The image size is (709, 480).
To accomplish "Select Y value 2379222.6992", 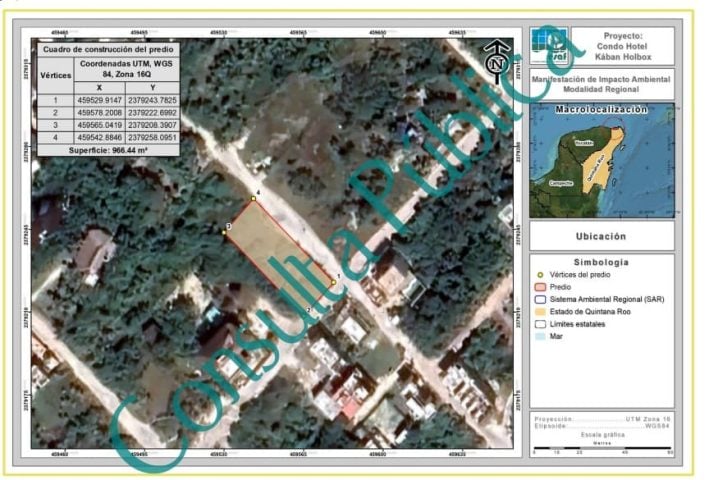I will pyautogui.click(x=152, y=113).
